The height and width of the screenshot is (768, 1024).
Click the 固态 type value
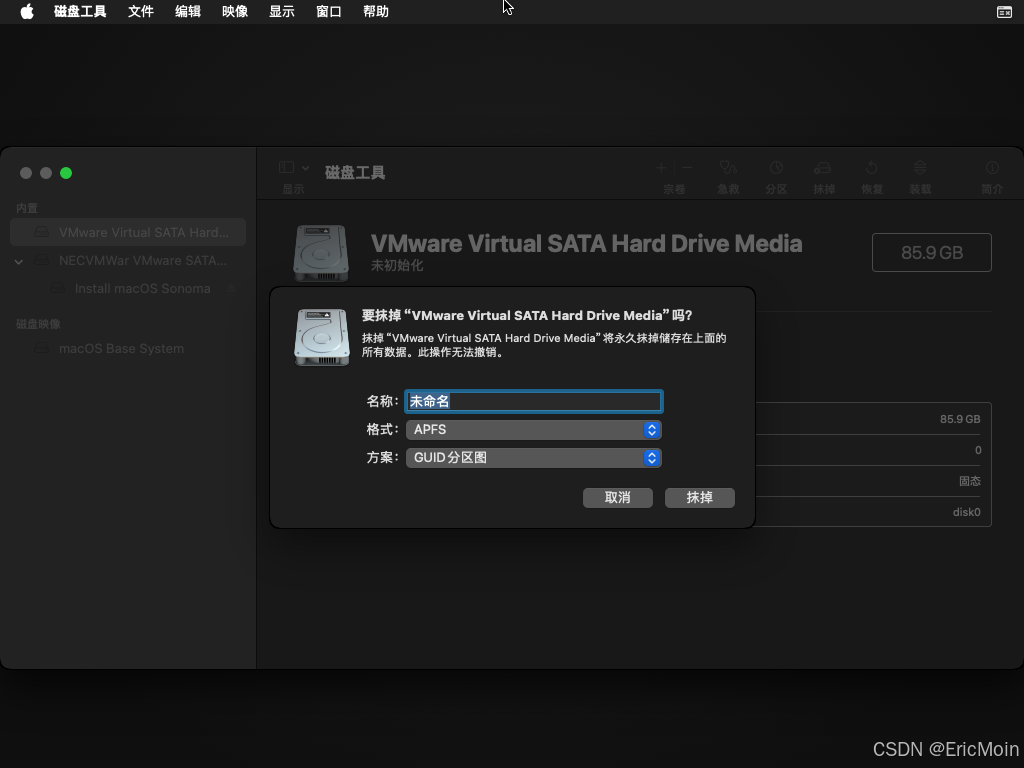pos(970,481)
